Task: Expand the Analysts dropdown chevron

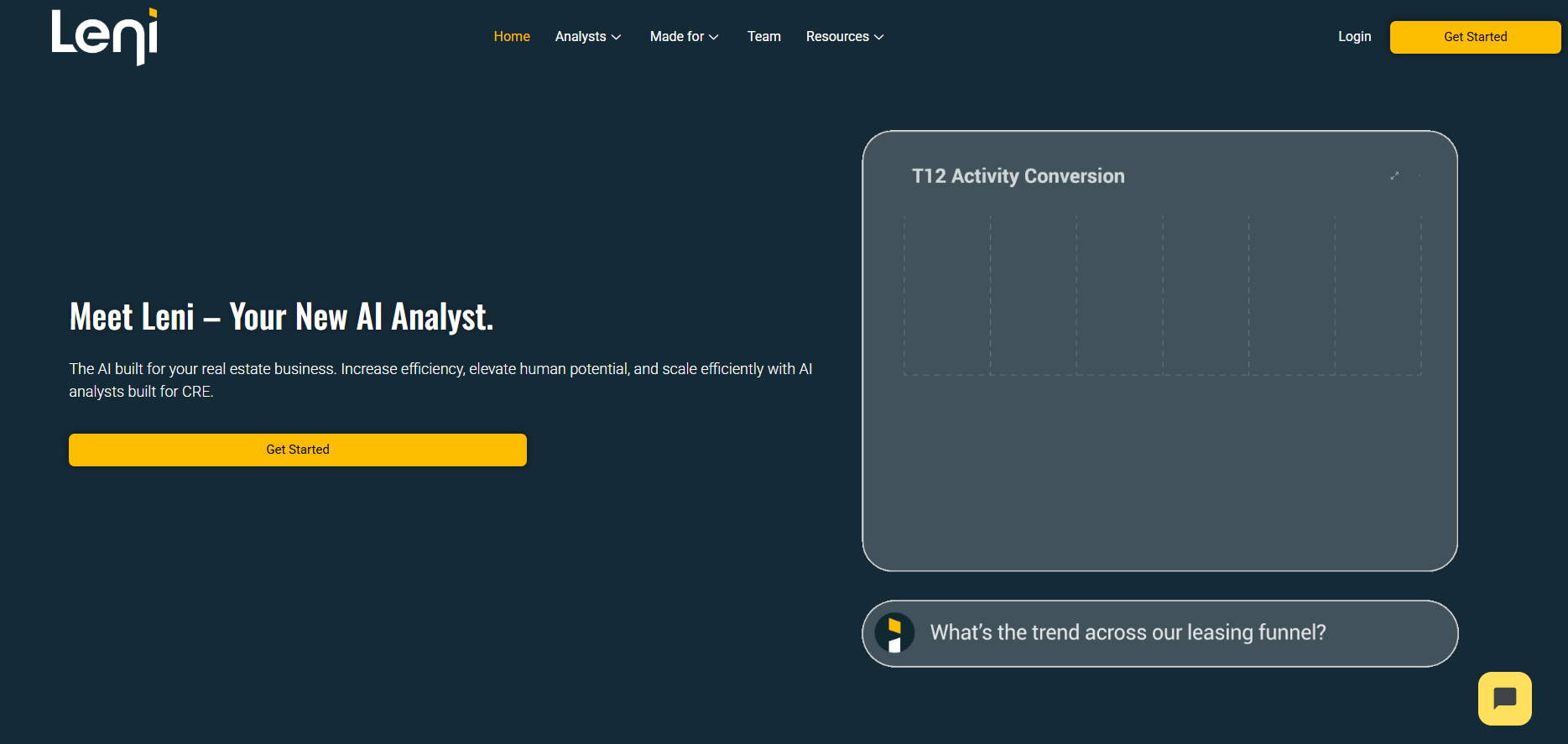Action: tap(616, 38)
